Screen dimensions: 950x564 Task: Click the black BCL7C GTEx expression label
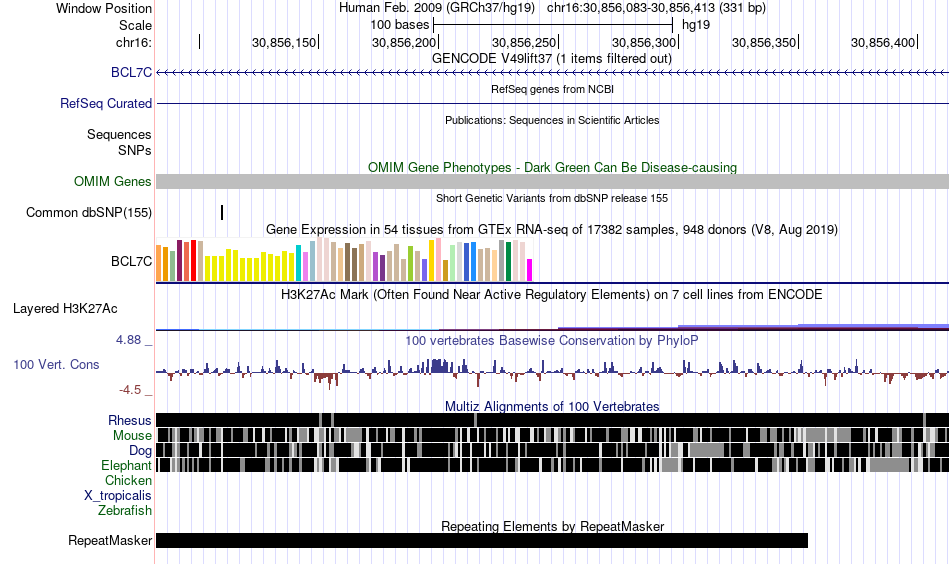tap(131, 262)
